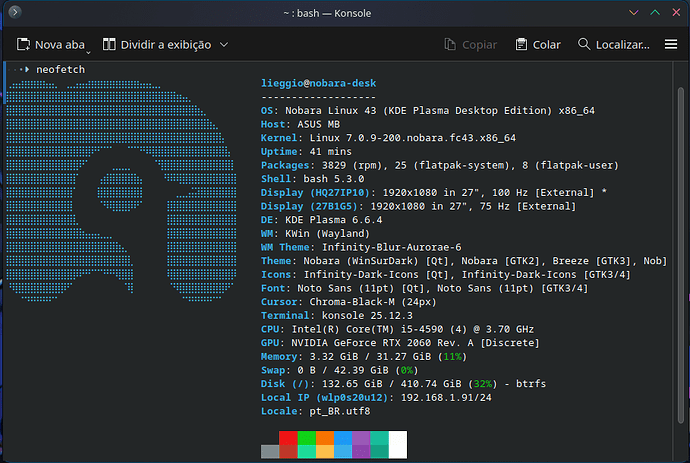Open search with Localizar button

point(613,44)
